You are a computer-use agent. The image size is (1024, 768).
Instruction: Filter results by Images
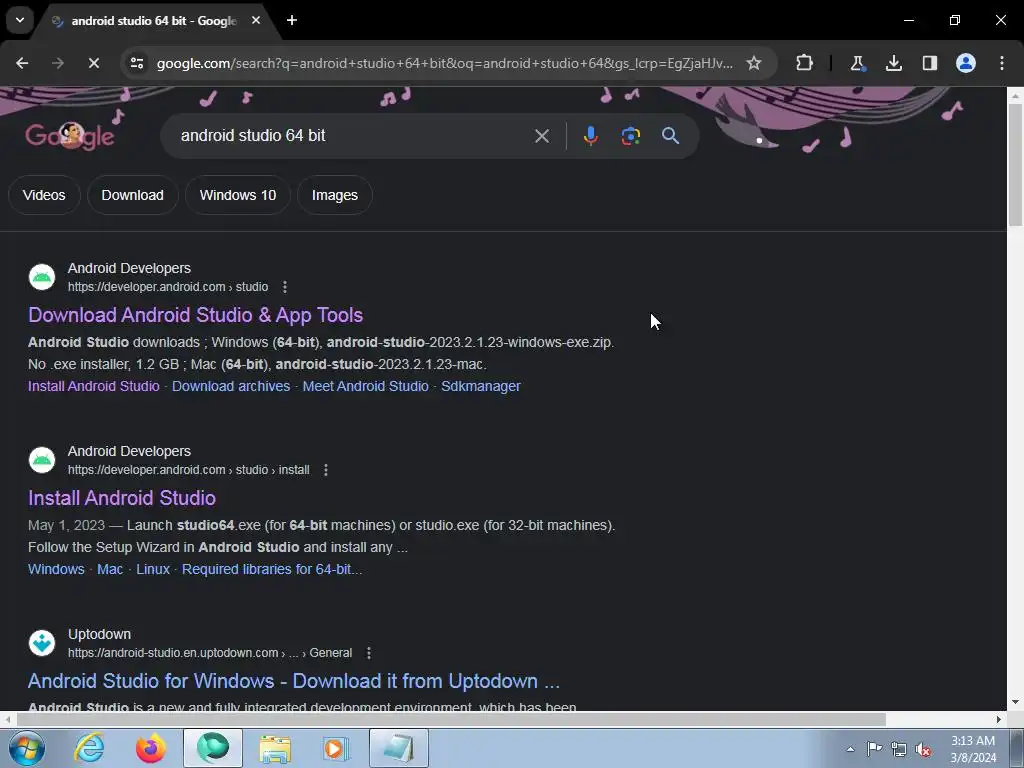pos(334,195)
